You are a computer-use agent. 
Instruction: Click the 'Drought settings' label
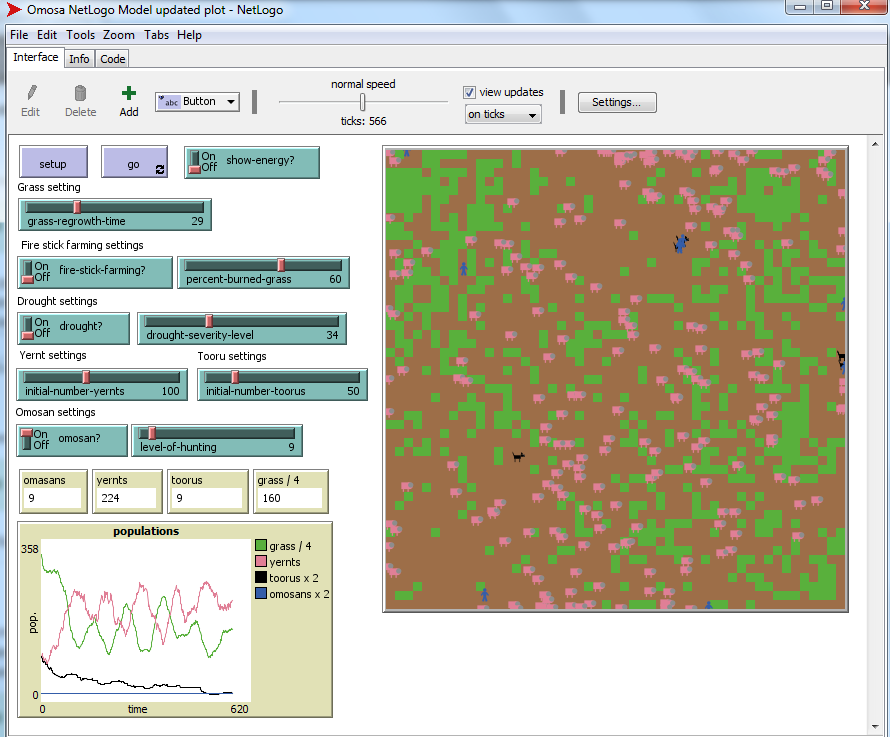[x=57, y=301]
